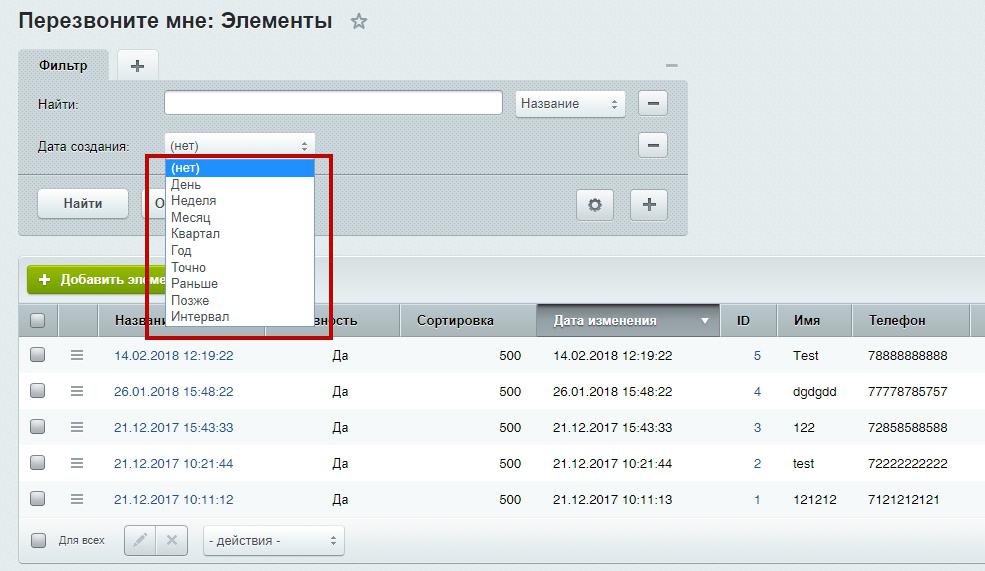Collapse the Дата создания dropdown showing (нет)

[239, 146]
